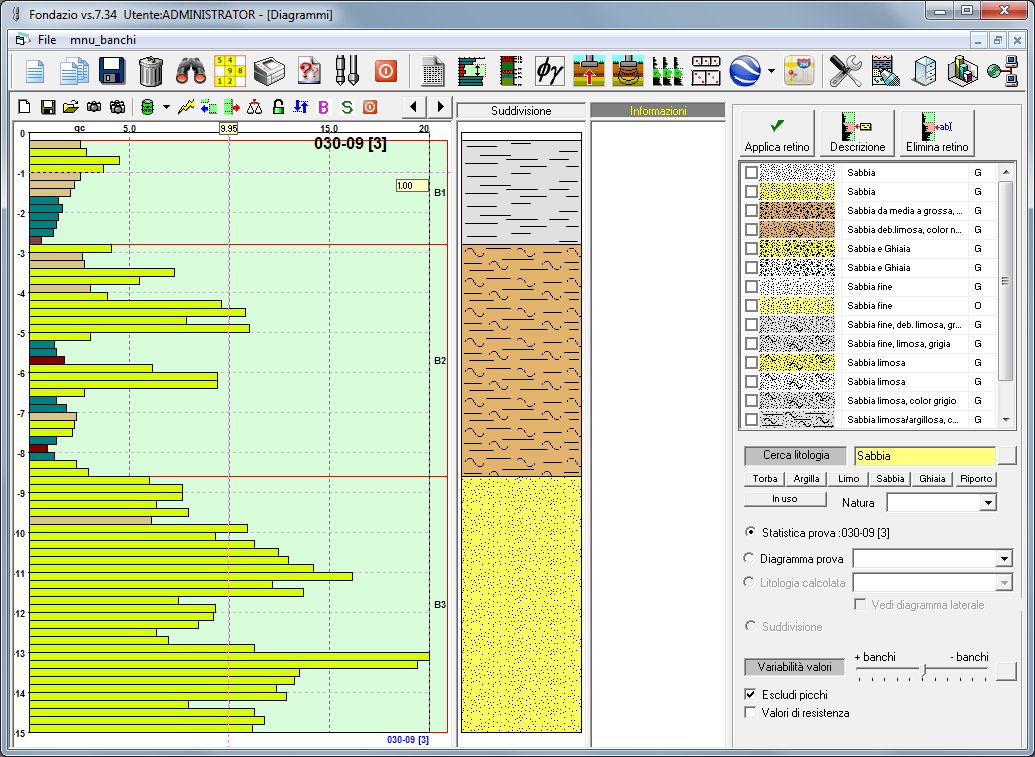
Task: Open help document with question mark icon
Action: pyautogui.click(x=309, y=71)
